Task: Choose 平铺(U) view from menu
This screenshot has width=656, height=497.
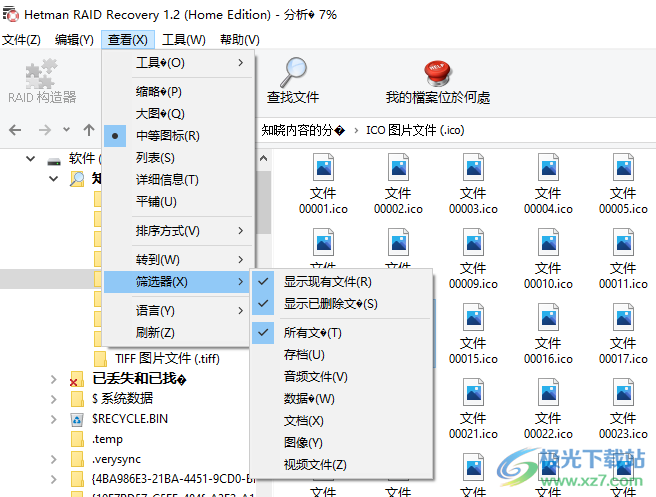Action: point(178,202)
